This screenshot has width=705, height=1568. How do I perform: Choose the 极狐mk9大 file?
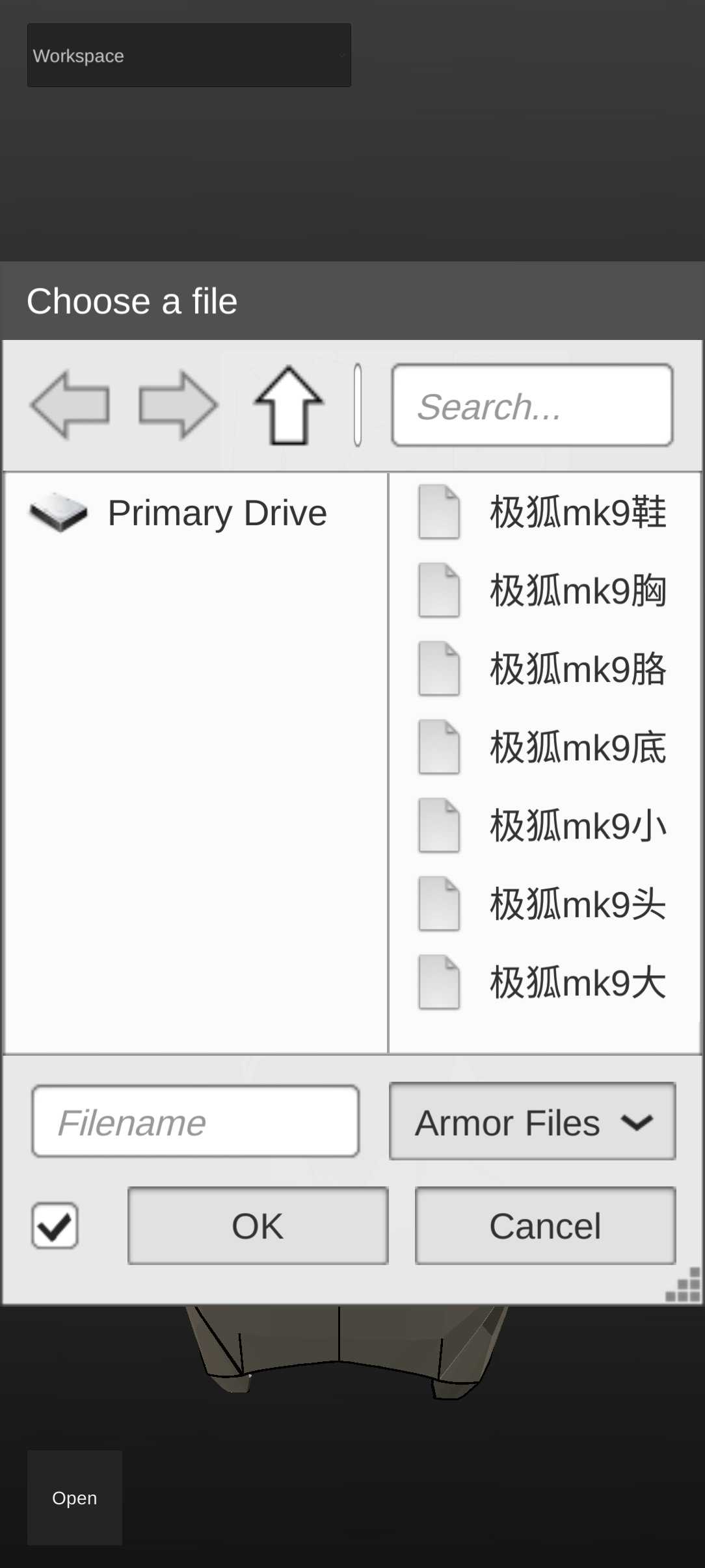[578, 982]
